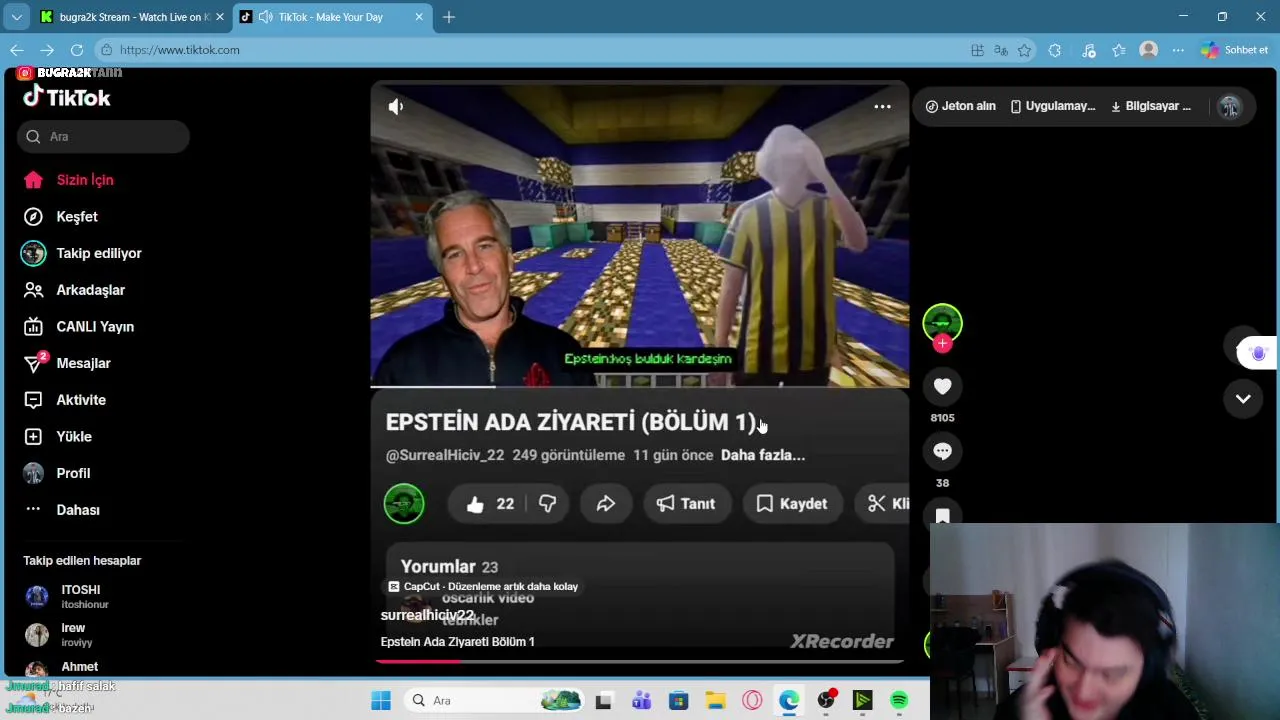Open browser extensions icon
This screenshot has width=1280, height=720.
pyautogui.click(x=1054, y=50)
